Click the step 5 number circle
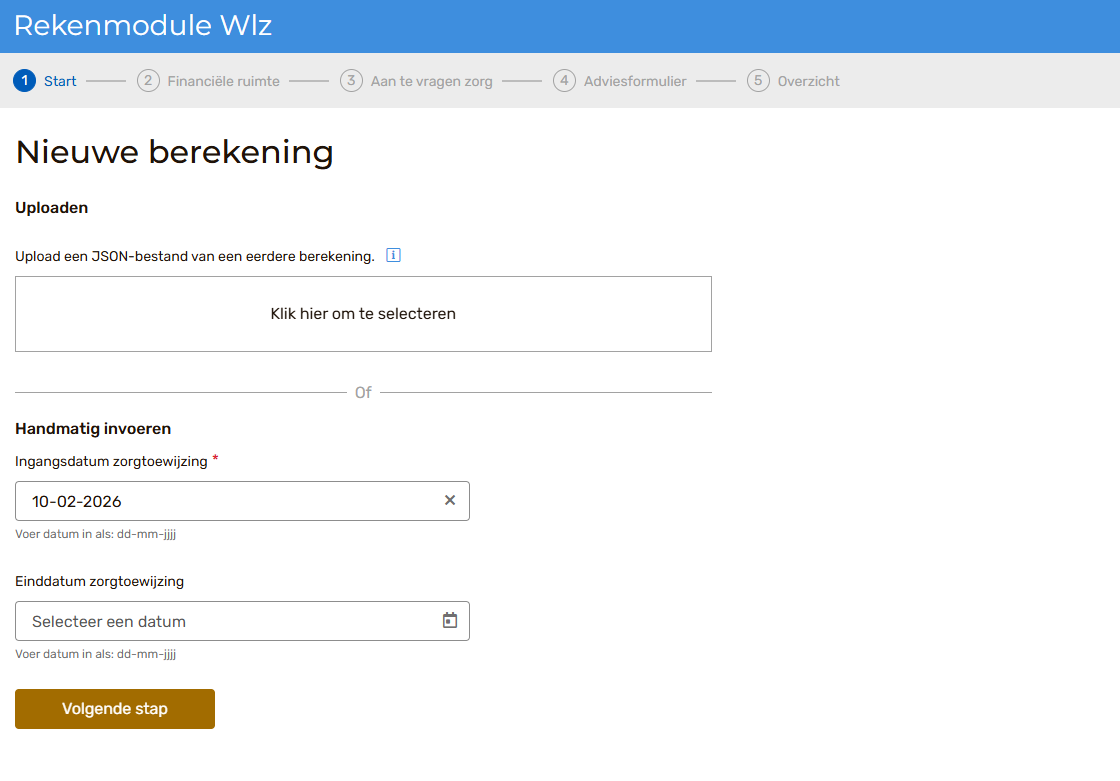 (x=758, y=81)
